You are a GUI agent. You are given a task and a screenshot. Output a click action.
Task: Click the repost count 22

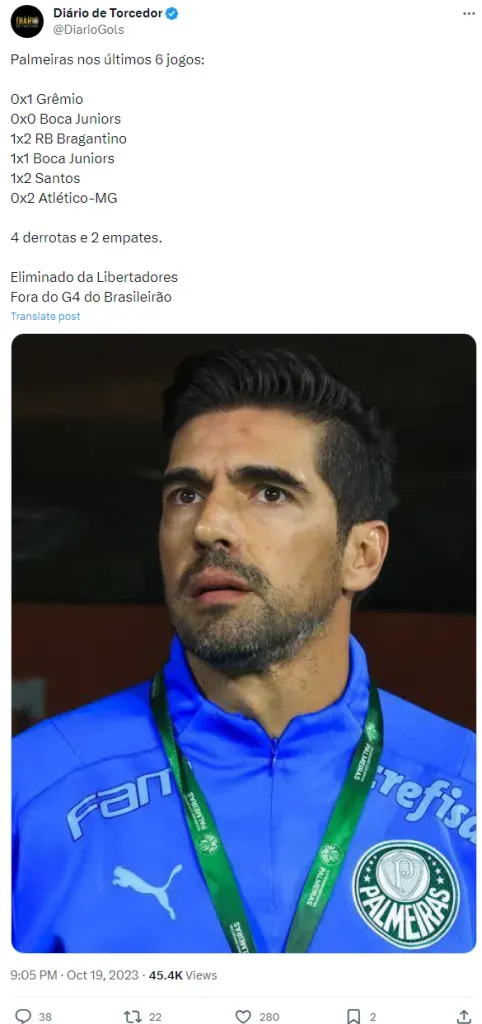155,1017
